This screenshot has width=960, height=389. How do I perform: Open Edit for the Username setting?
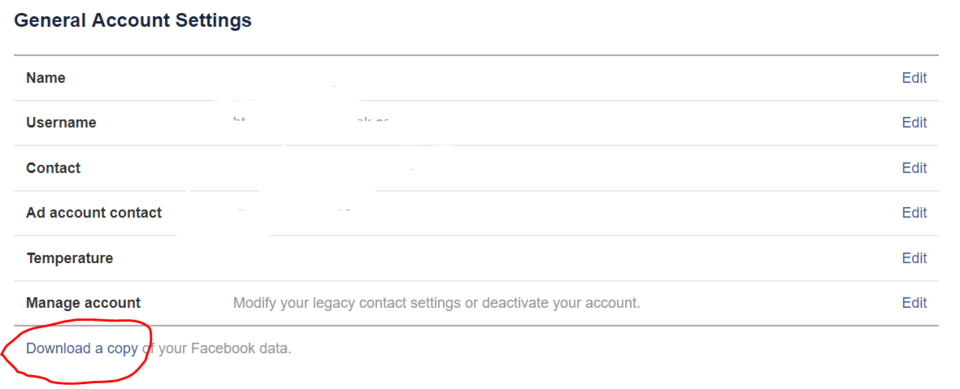click(x=914, y=123)
